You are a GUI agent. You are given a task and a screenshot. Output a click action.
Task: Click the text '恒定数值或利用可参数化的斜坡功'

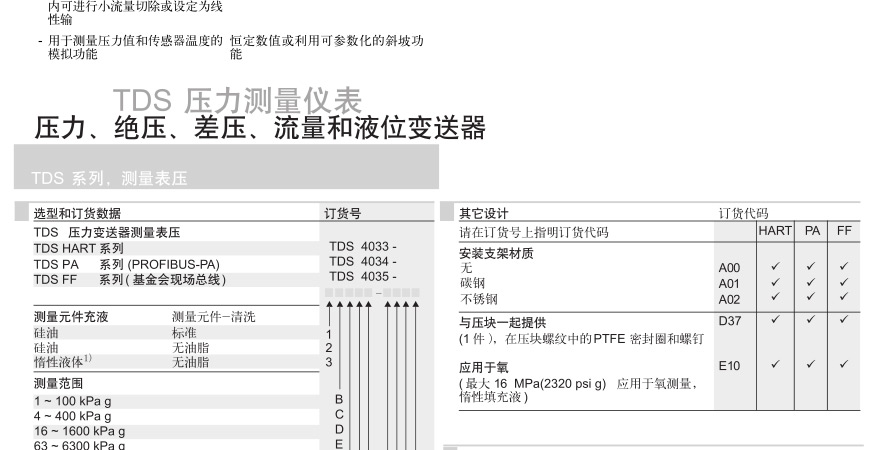[327, 41]
